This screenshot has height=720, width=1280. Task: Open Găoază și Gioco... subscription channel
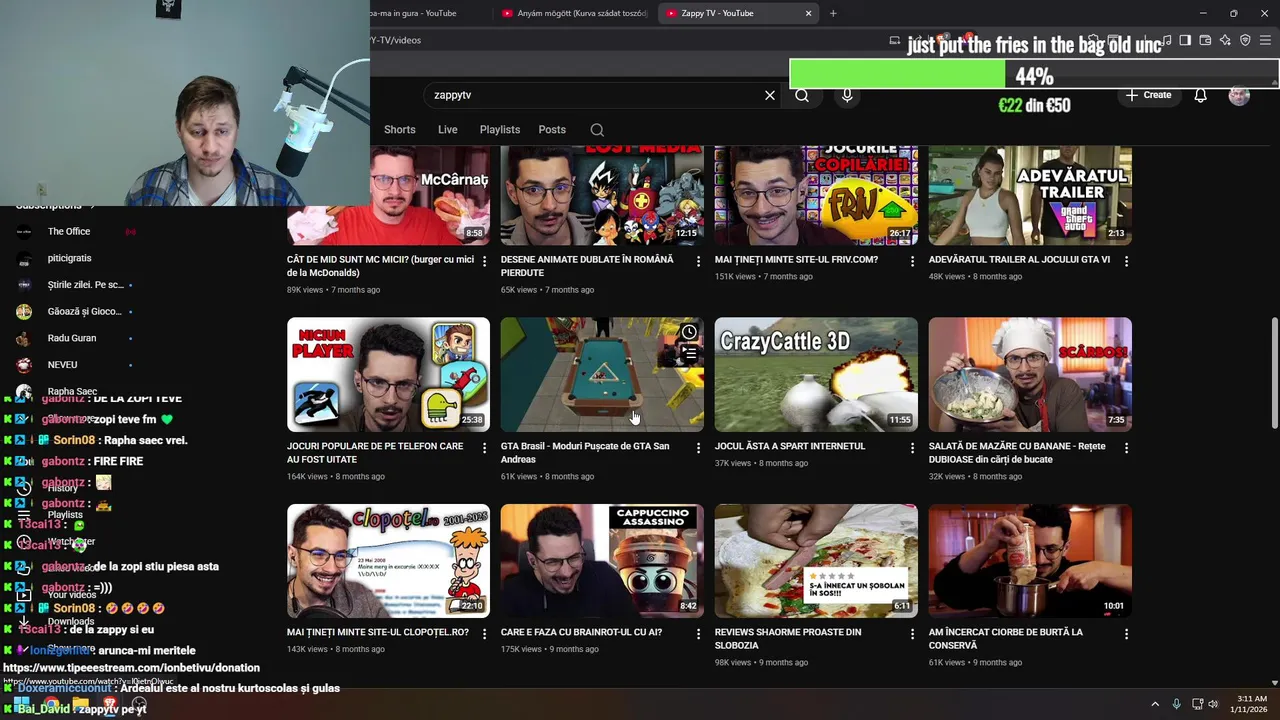pyautogui.click(x=84, y=311)
